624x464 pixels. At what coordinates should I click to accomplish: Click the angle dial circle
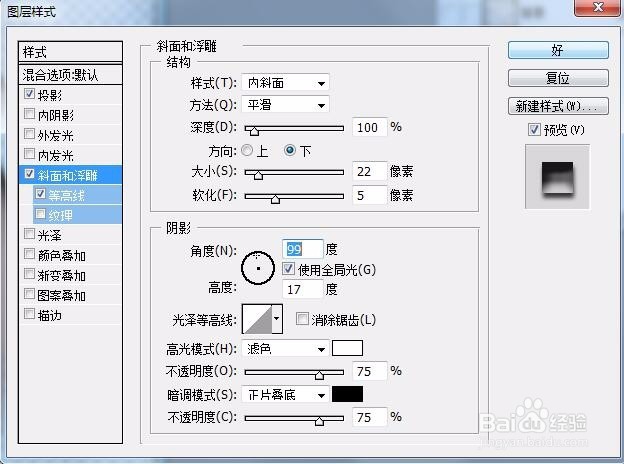click(x=258, y=268)
